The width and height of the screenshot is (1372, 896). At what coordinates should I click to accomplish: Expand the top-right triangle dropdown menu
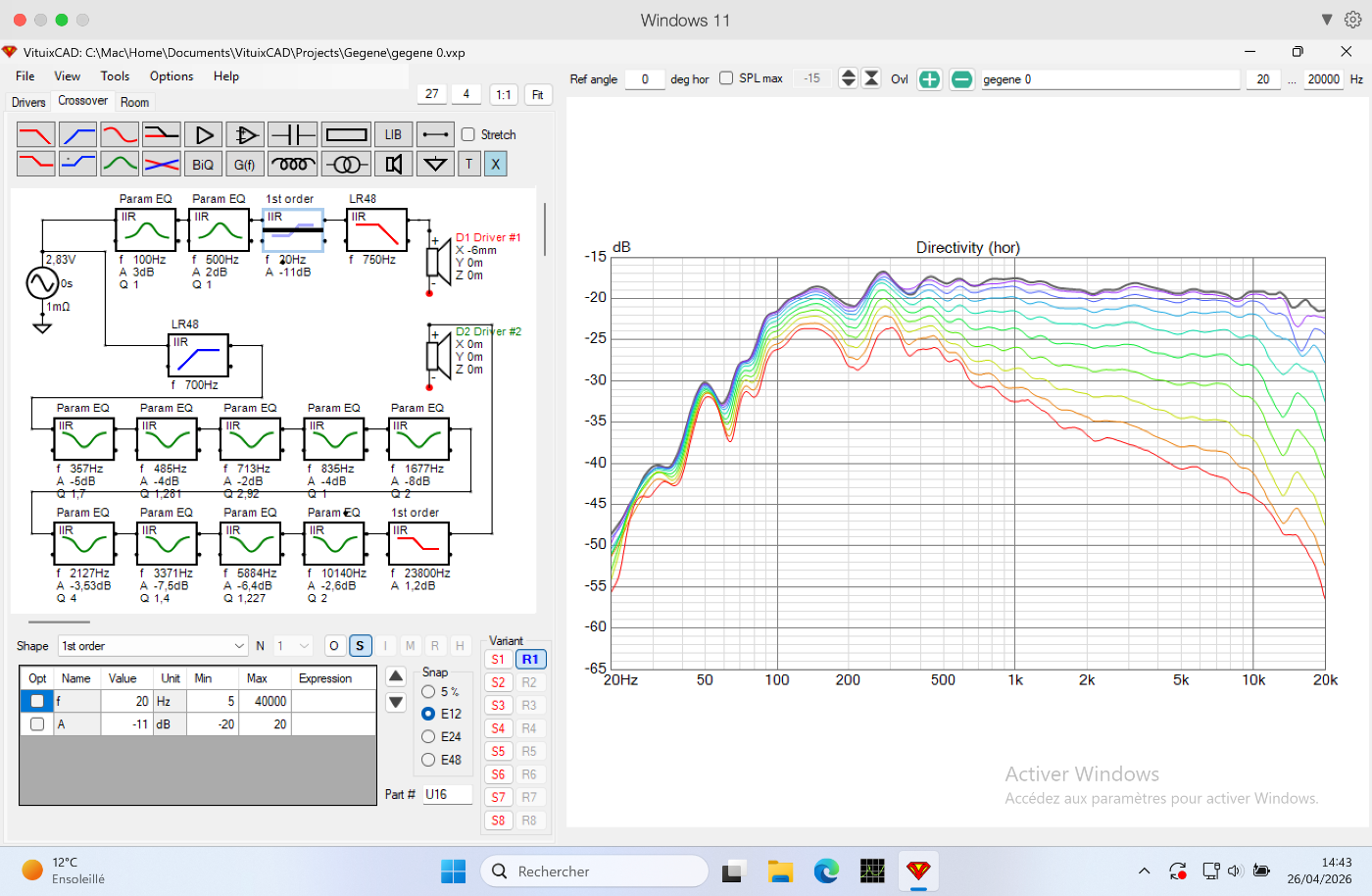click(1326, 20)
